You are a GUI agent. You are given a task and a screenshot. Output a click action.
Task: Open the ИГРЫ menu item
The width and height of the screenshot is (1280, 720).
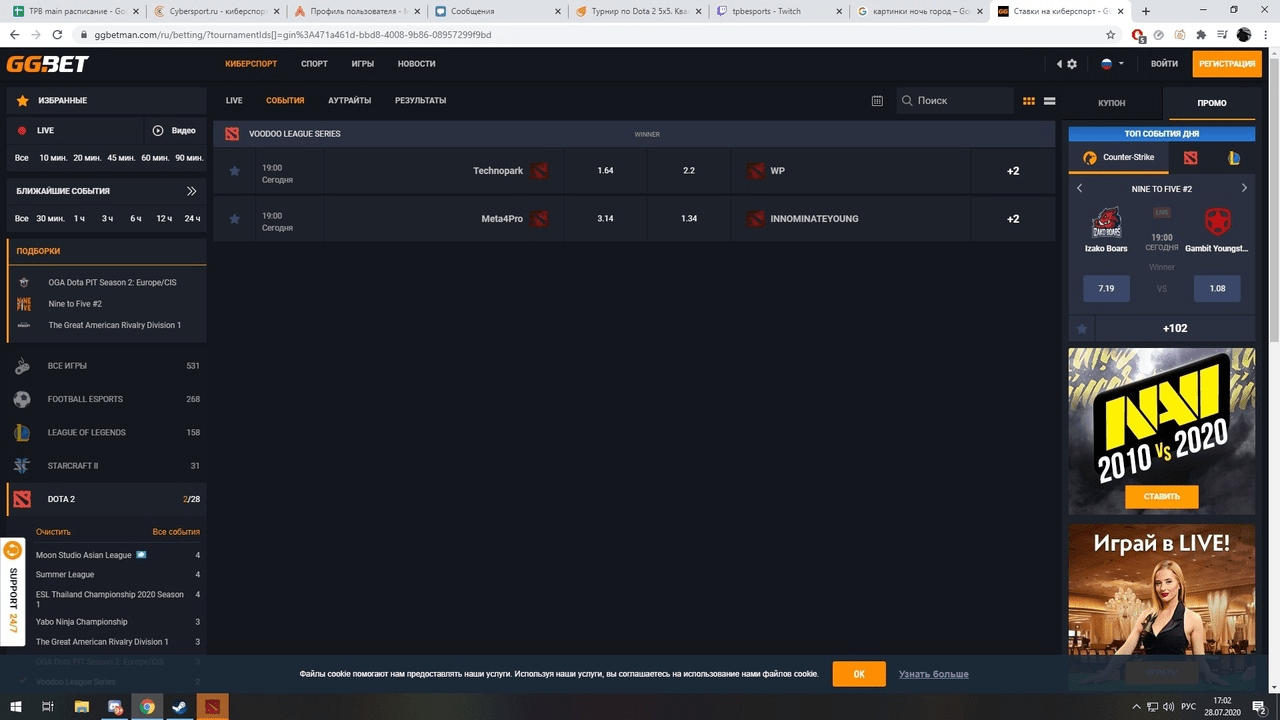363,64
